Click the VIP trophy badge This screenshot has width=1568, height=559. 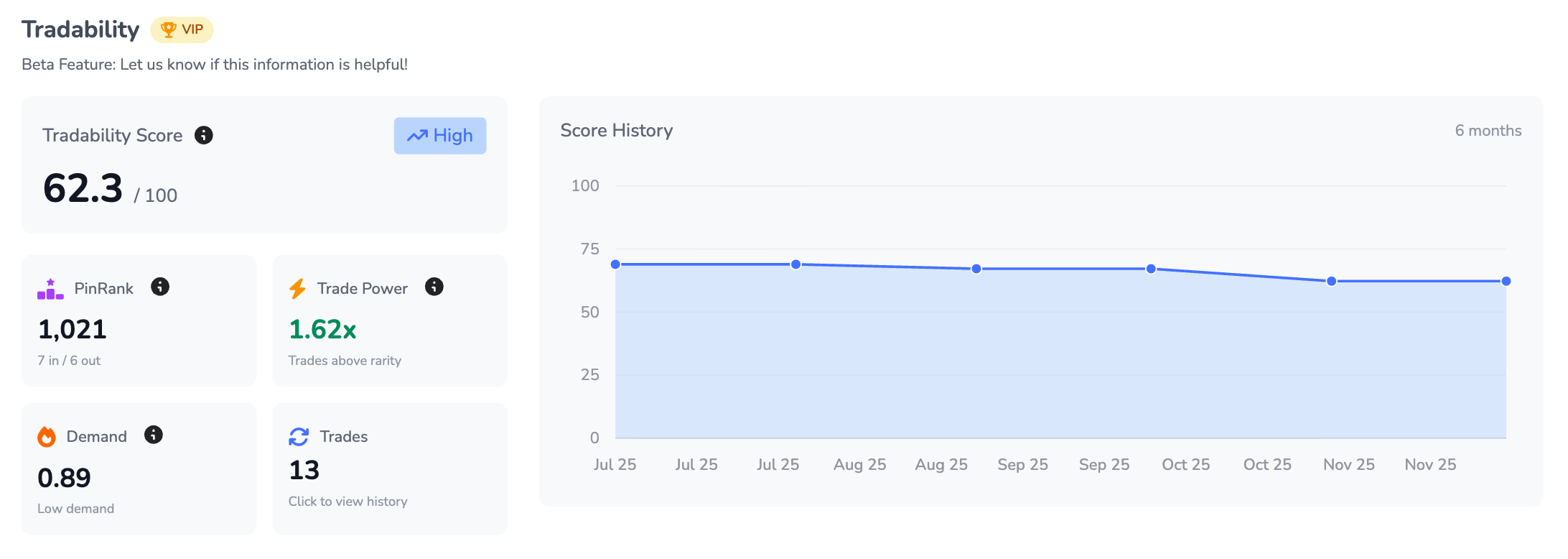click(x=182, y=29)
